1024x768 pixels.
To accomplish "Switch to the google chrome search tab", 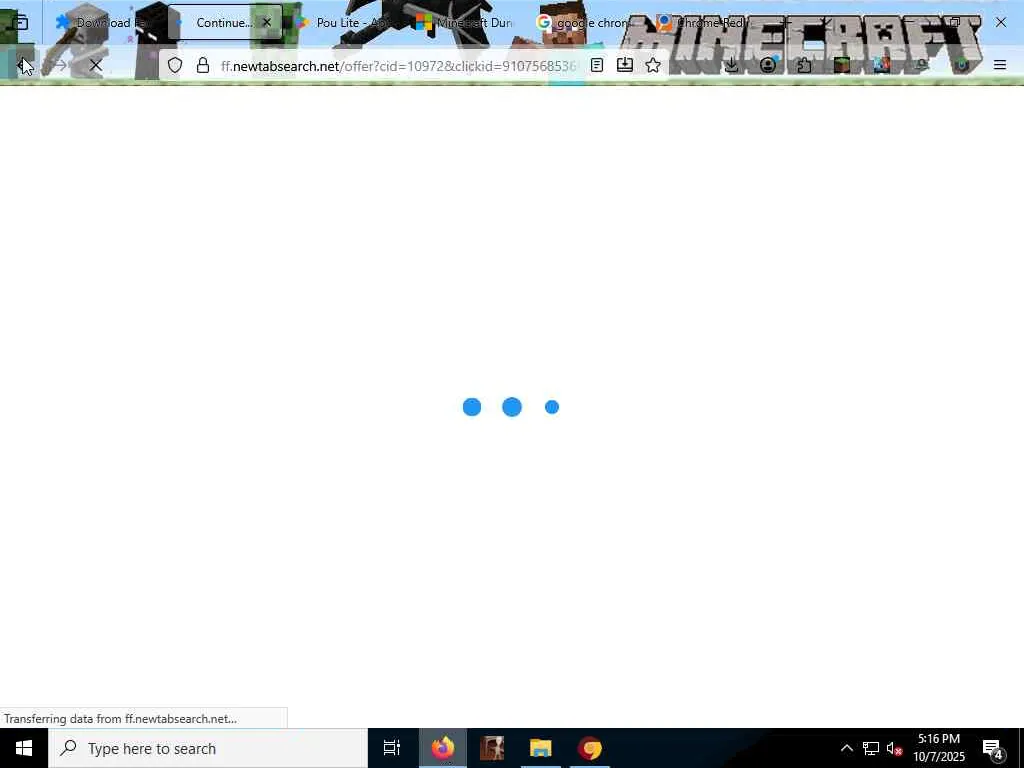I will [586, 23].
